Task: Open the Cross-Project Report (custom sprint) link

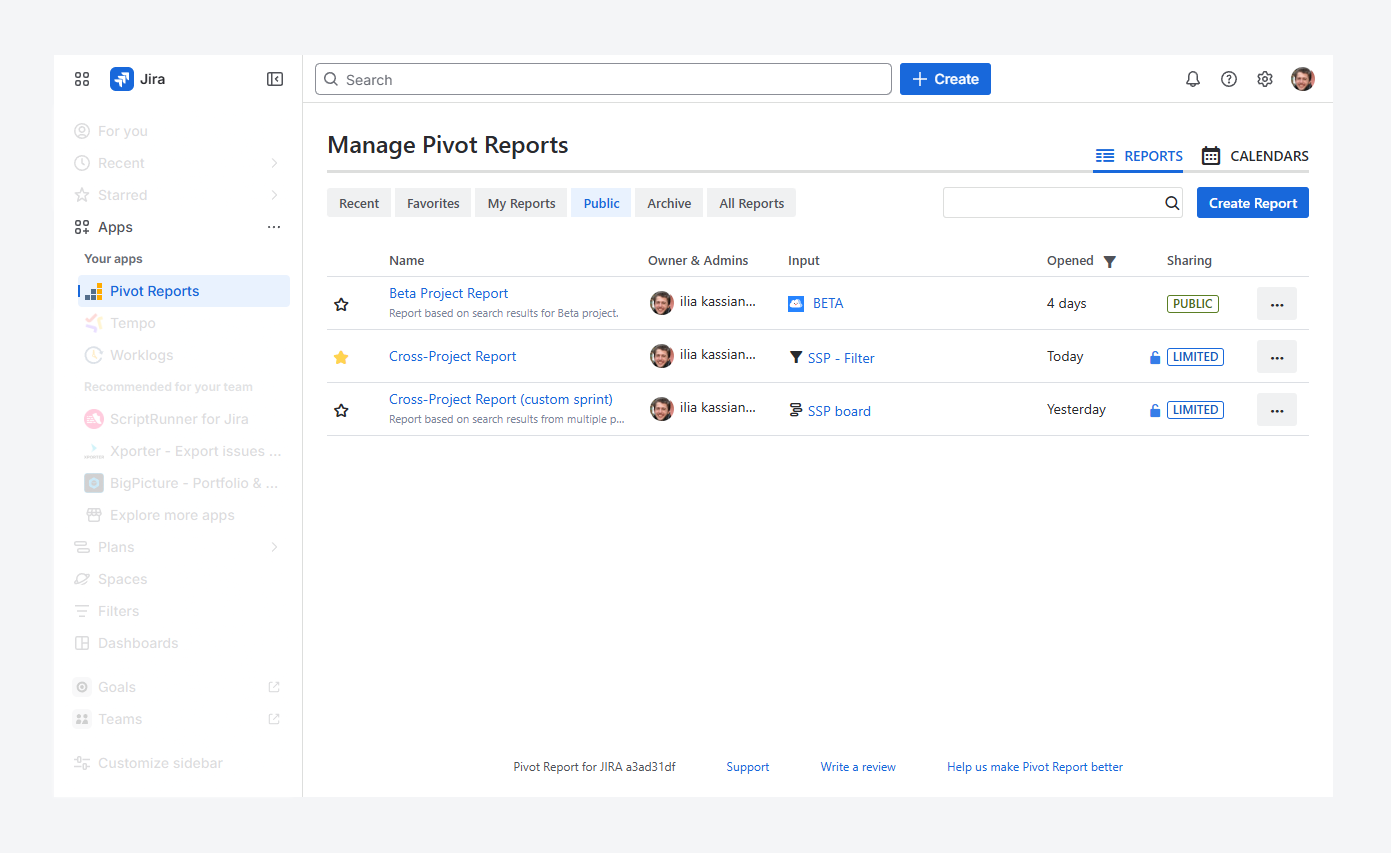Action: click(501, 399)
